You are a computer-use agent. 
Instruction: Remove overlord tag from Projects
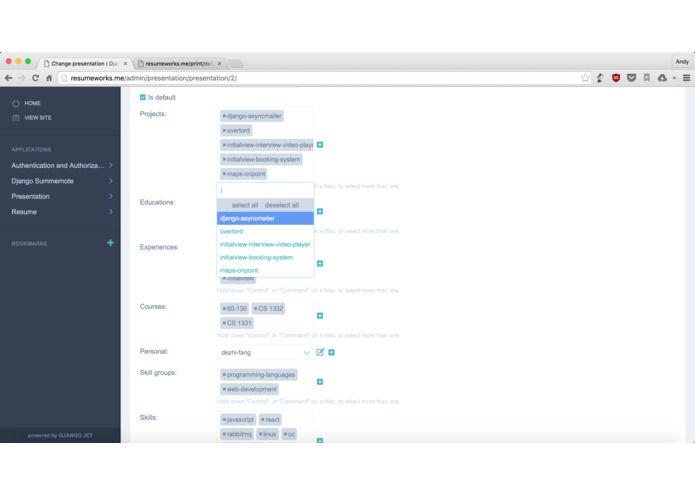click(x=224, y=131)
